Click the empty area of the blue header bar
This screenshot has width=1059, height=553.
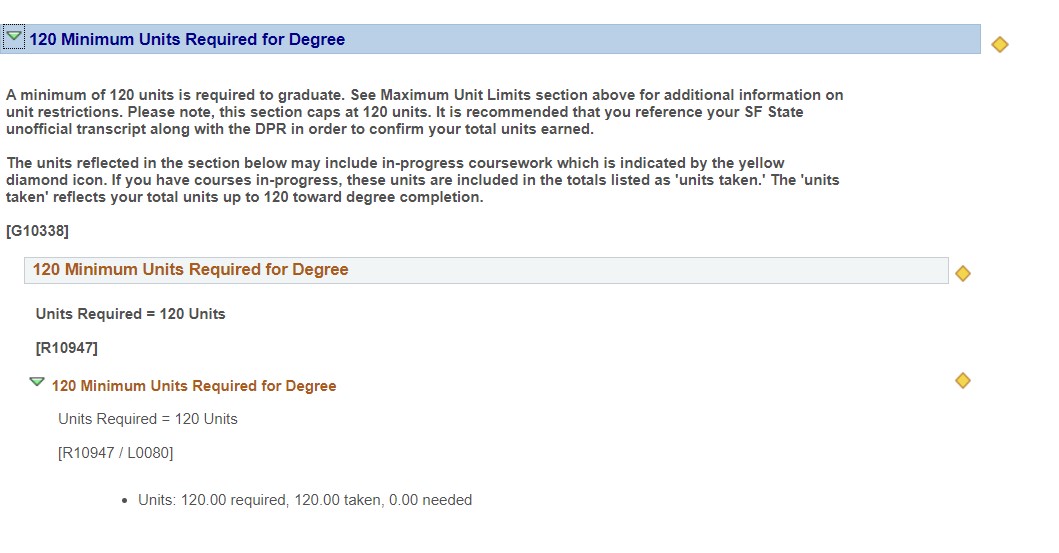tap(662, 39)
